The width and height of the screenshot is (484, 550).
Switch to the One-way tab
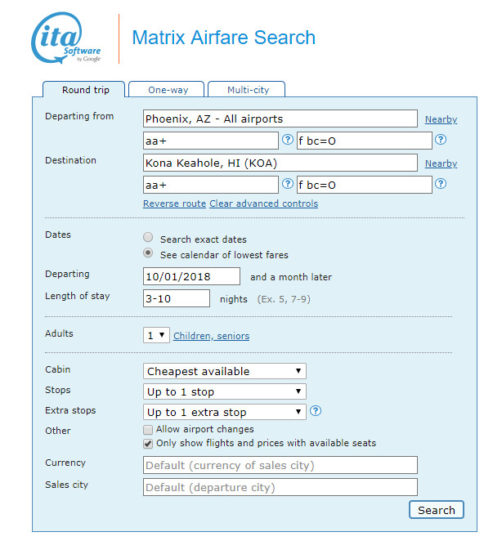coord(167,89)
